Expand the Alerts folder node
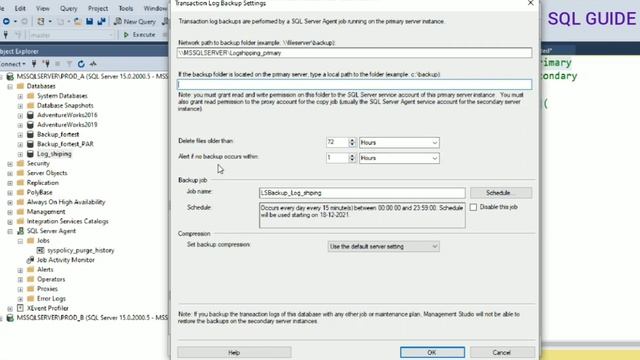The width and height of the screenshot is (640, 360). point(20,270)
